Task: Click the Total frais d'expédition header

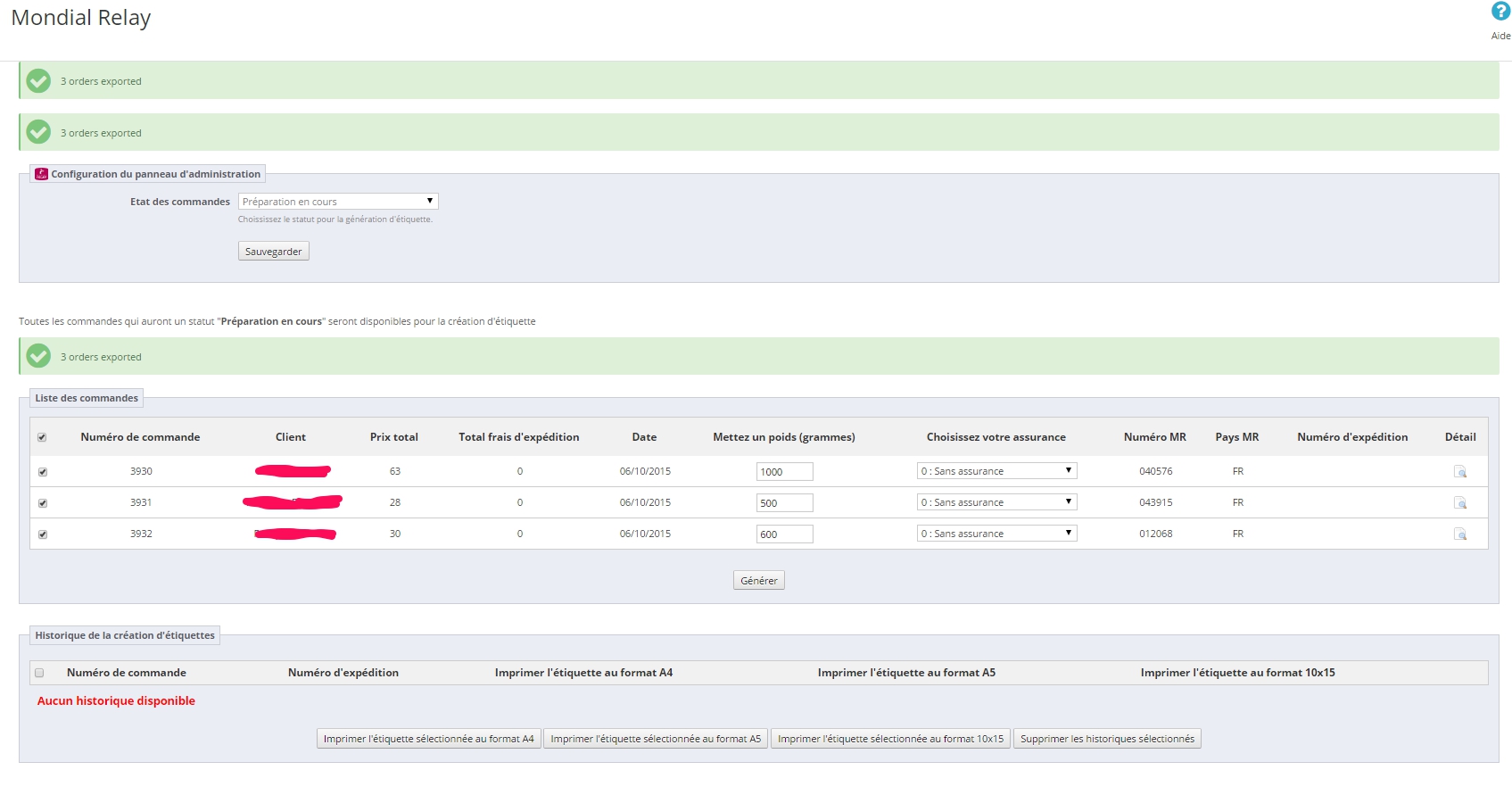Action: [519, 437]
